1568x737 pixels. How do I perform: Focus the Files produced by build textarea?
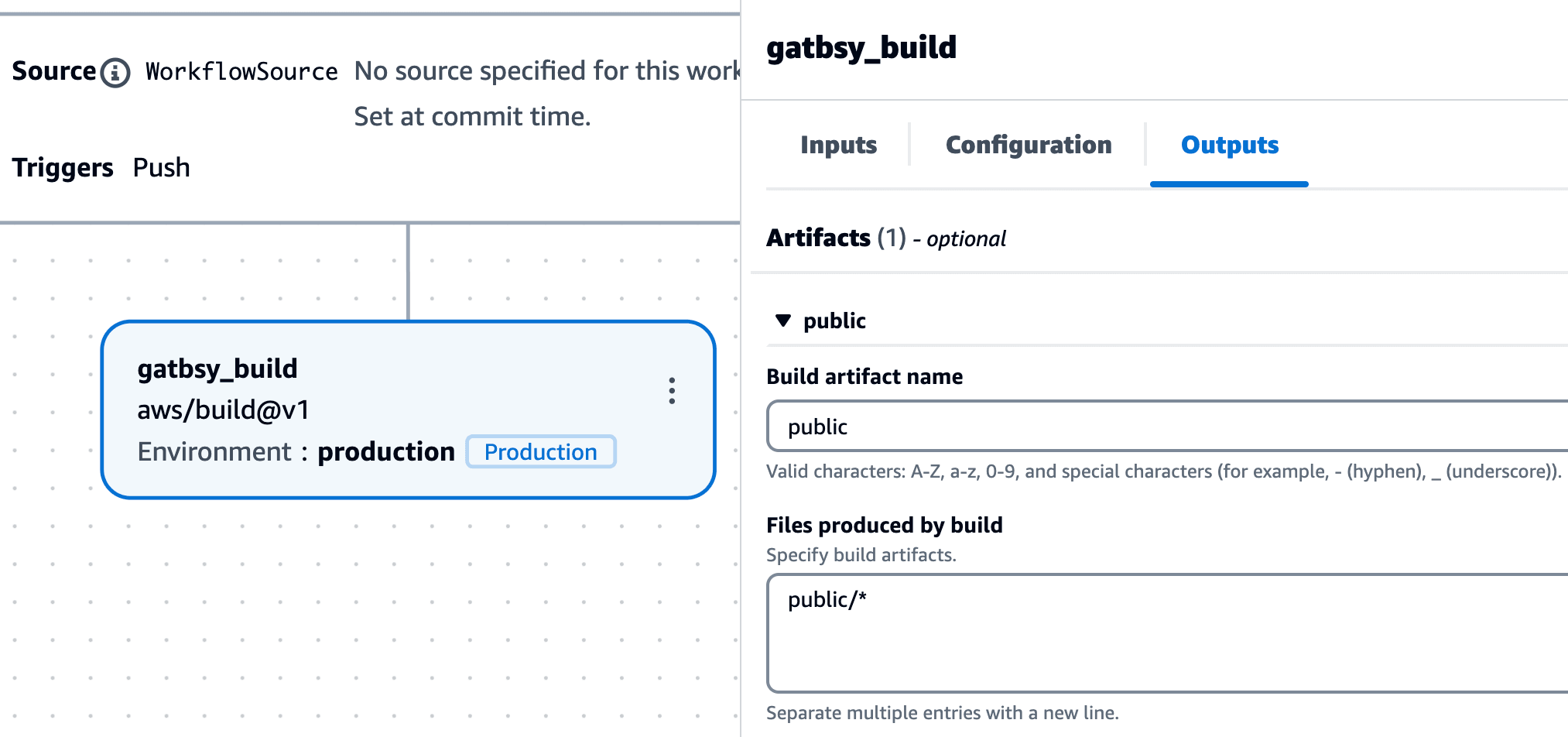pyautogui.click(x=1161, y=632)
